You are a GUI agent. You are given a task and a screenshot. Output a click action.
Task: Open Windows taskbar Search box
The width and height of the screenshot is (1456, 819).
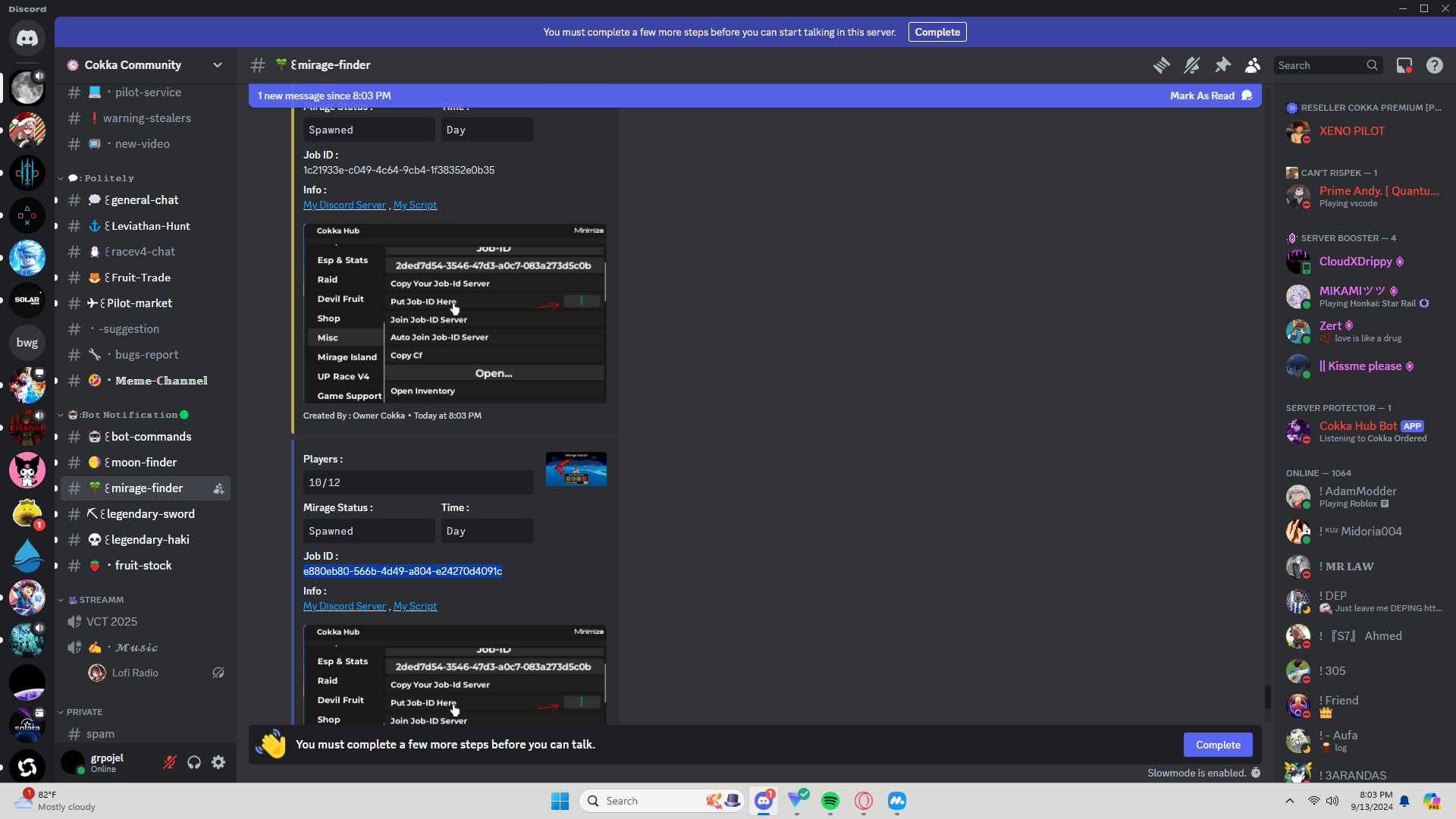[x=663, y=801]
